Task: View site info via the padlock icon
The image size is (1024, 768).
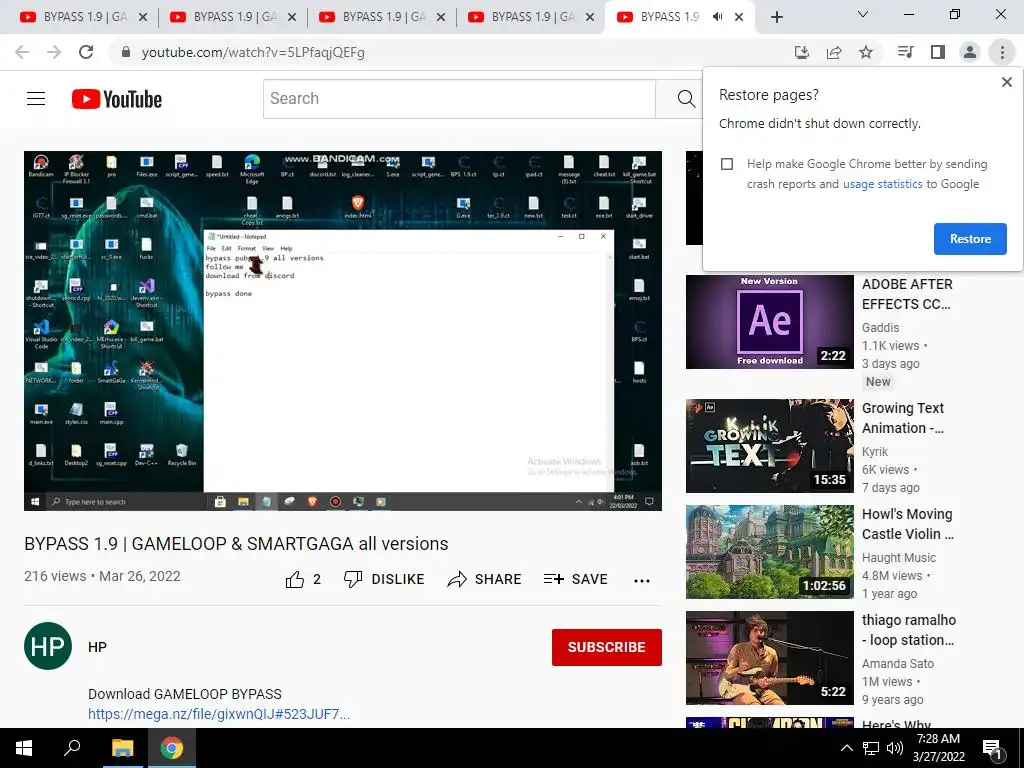Action: tap(126, 52)
